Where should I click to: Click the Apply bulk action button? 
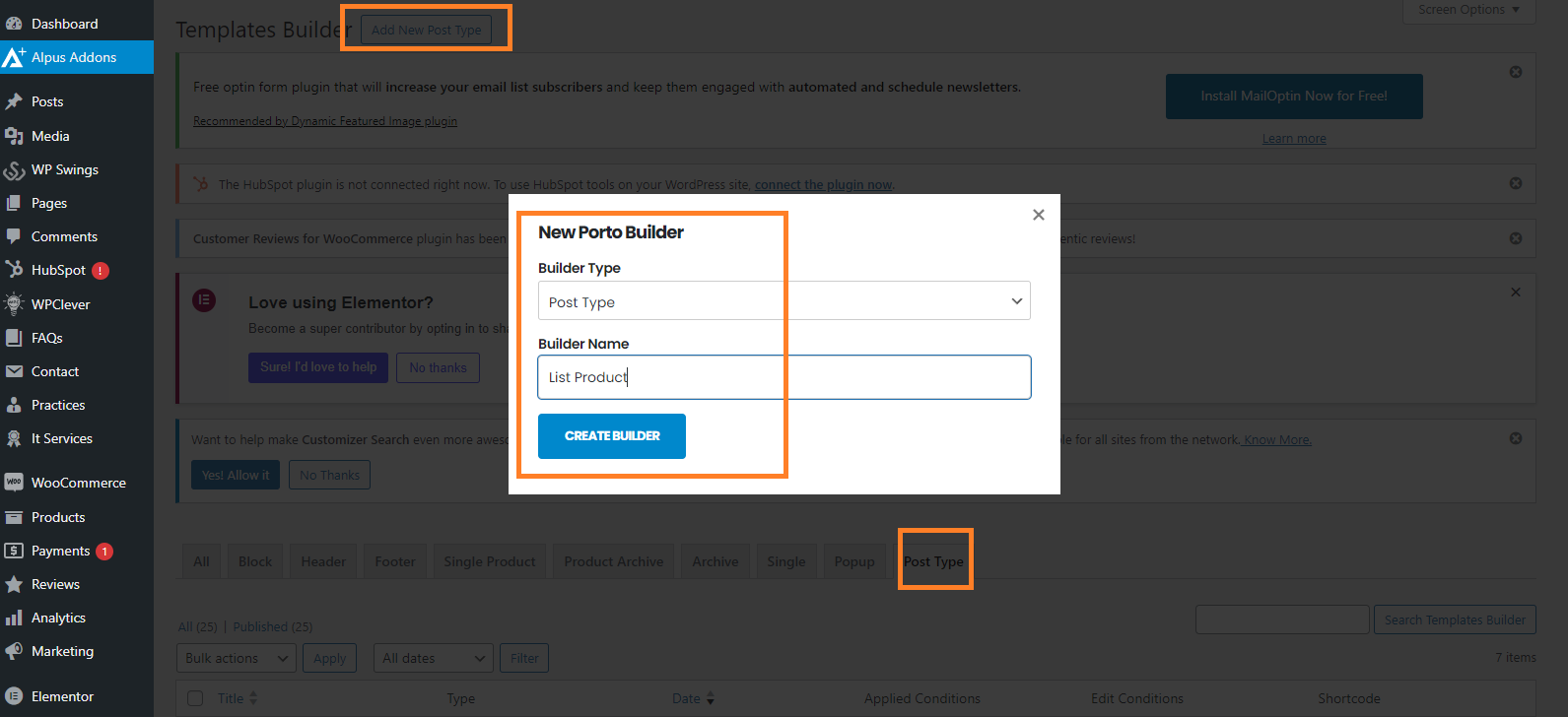(x=329, y=658)
